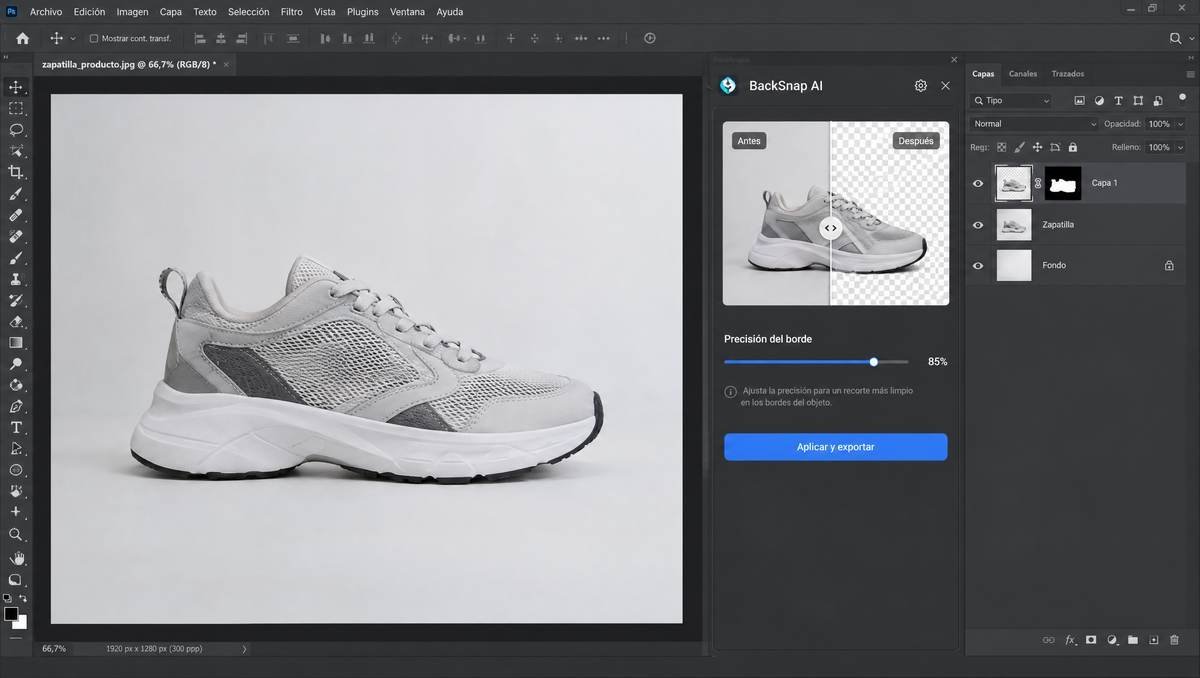Toggle lock image pixels brush icon
The image size is (1200, 678).
pyautogui.click(x=1019, y=147)
